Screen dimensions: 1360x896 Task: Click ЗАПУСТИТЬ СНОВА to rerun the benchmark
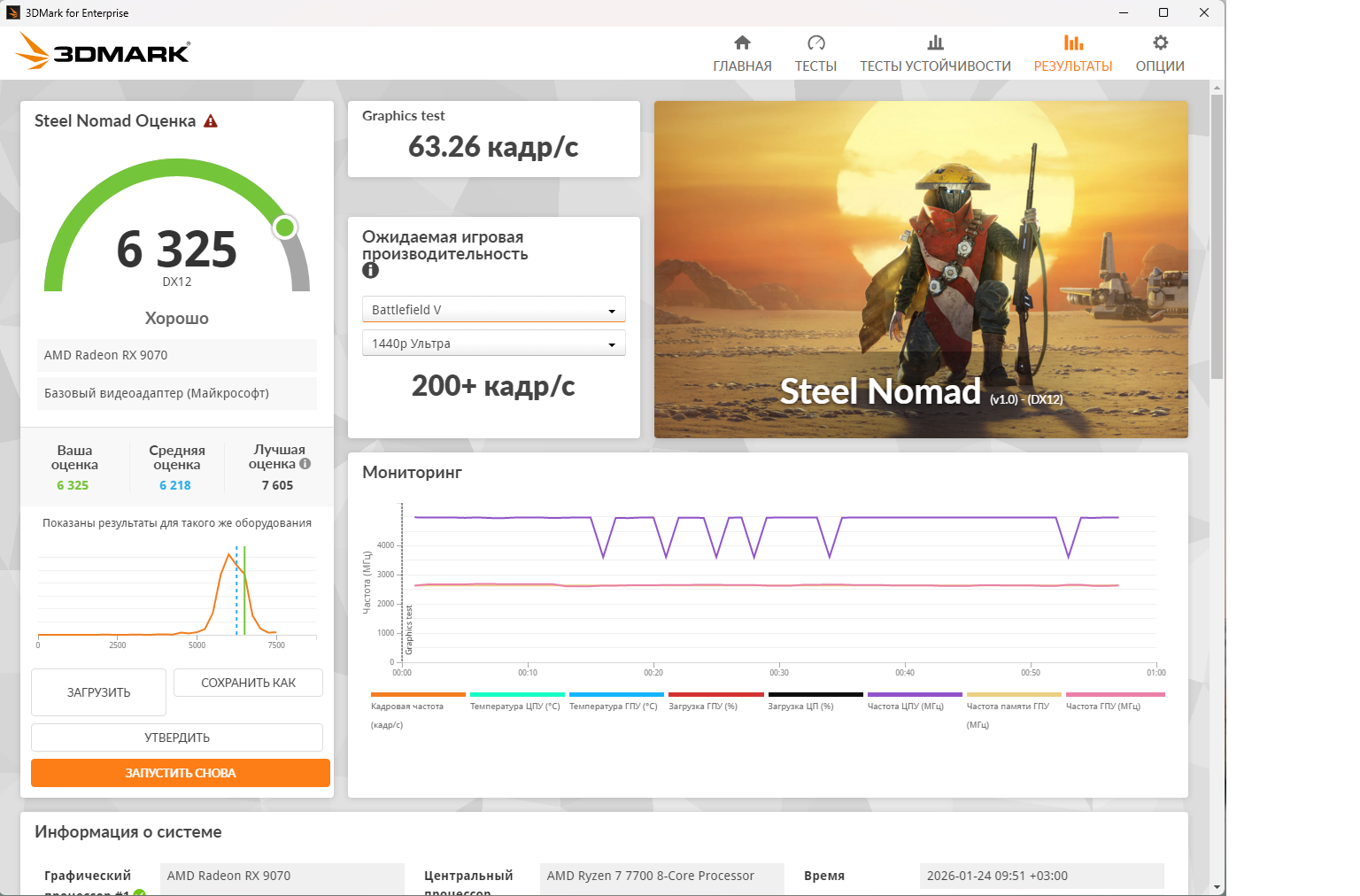pos(181,773)
